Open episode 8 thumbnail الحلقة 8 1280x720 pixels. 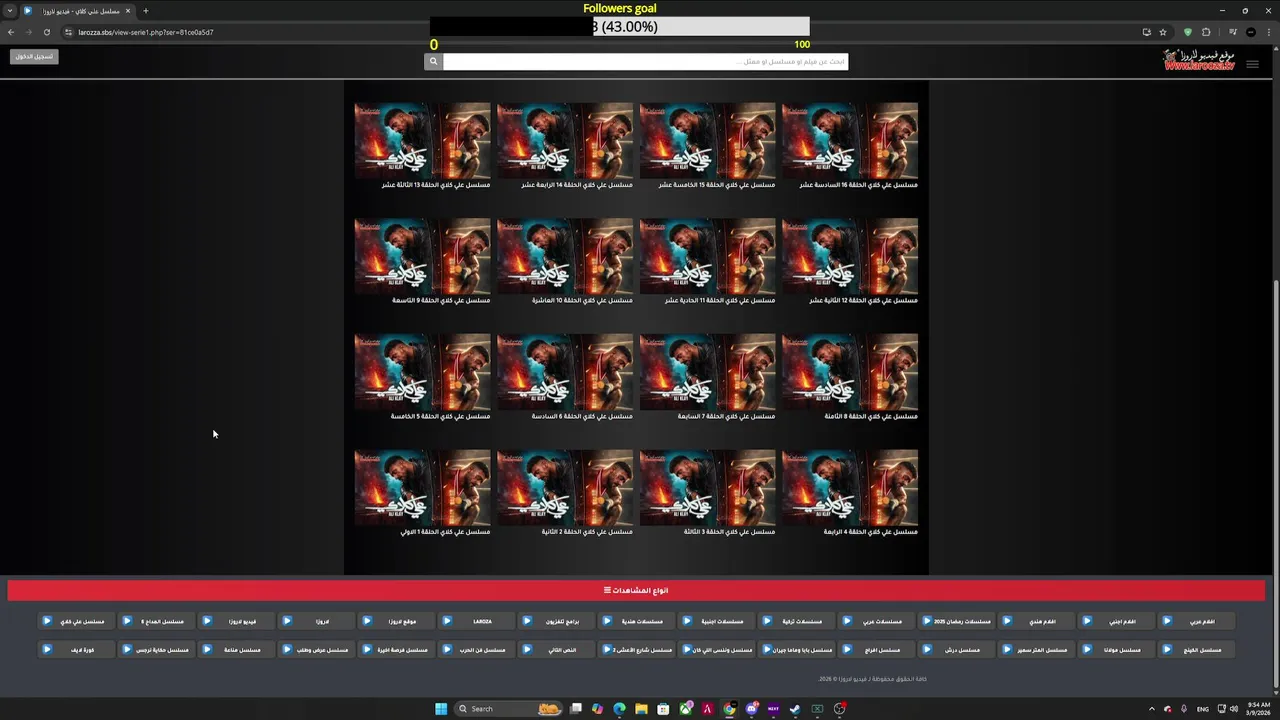tap(849, 372)
